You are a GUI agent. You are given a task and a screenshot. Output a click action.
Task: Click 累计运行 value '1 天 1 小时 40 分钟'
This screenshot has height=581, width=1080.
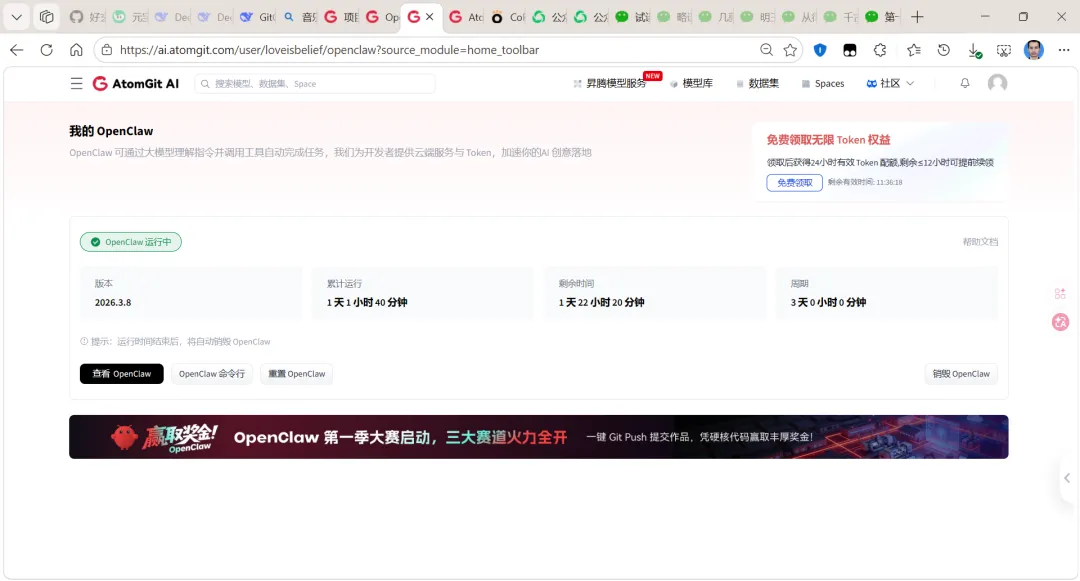367,302
